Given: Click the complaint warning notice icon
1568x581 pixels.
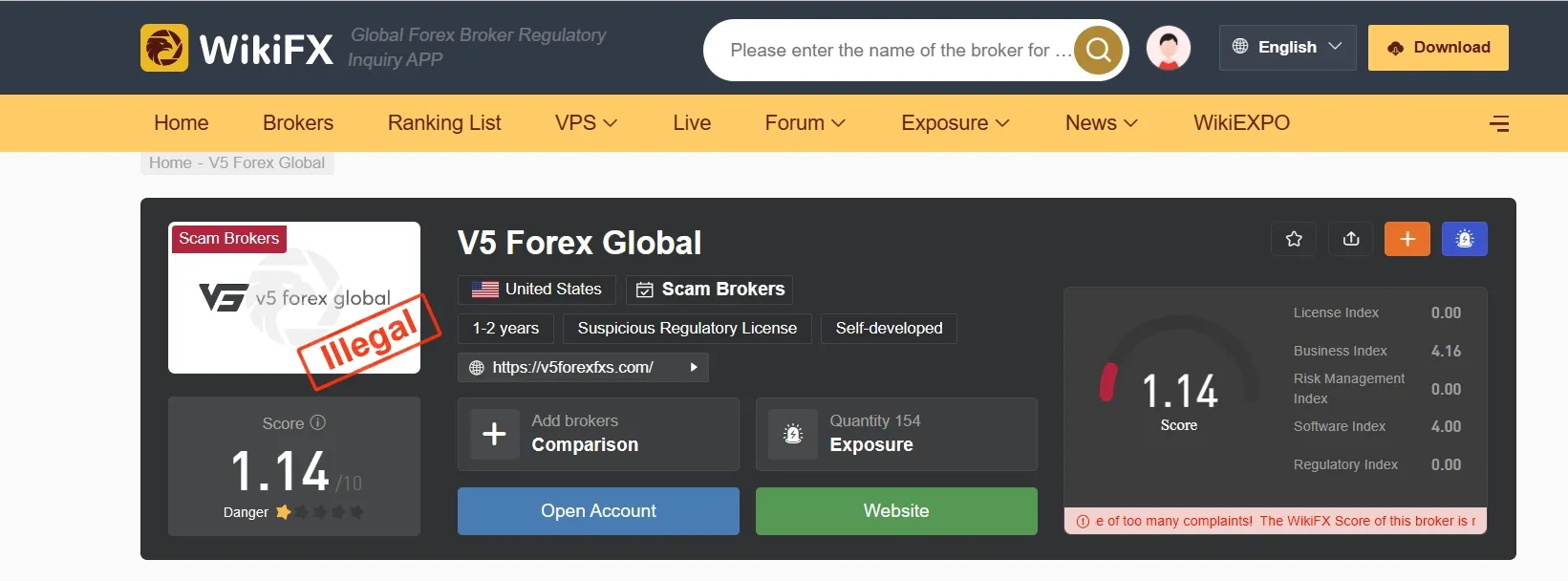Looking at the screenshot, I should tap(1084, 522).
